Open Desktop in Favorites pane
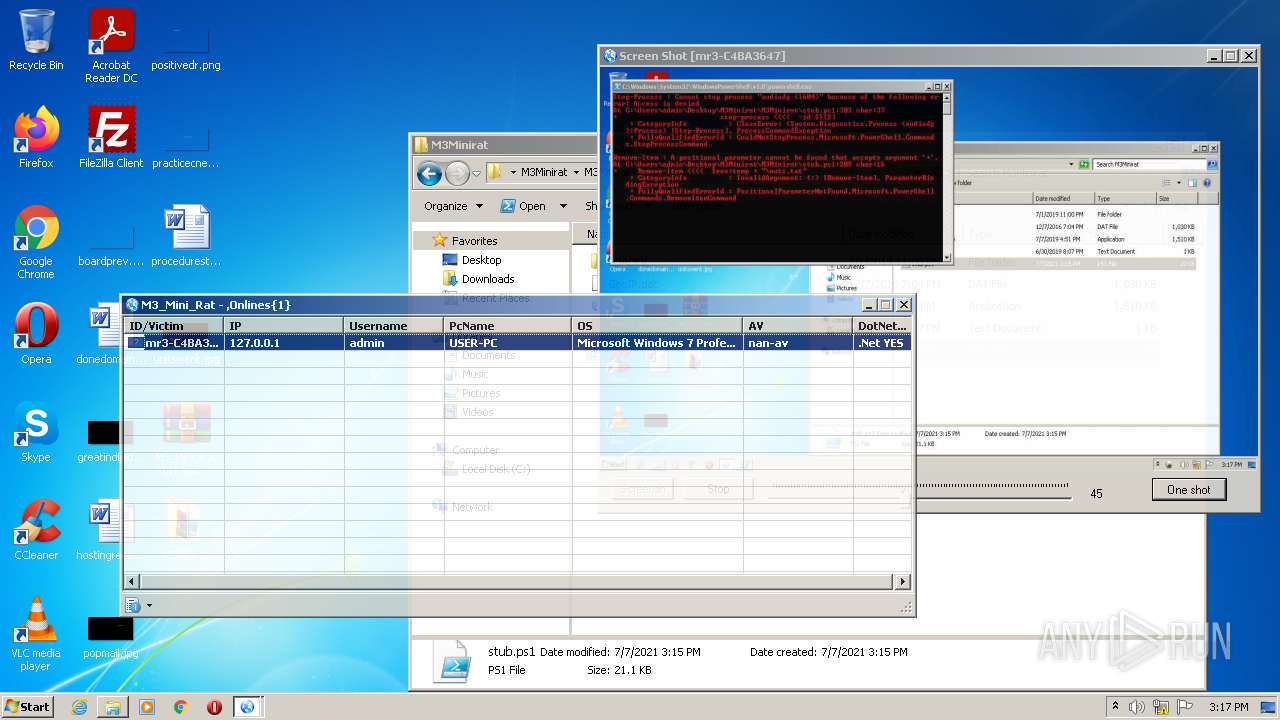Screen dimensions: 1280x720 [481, 260]
